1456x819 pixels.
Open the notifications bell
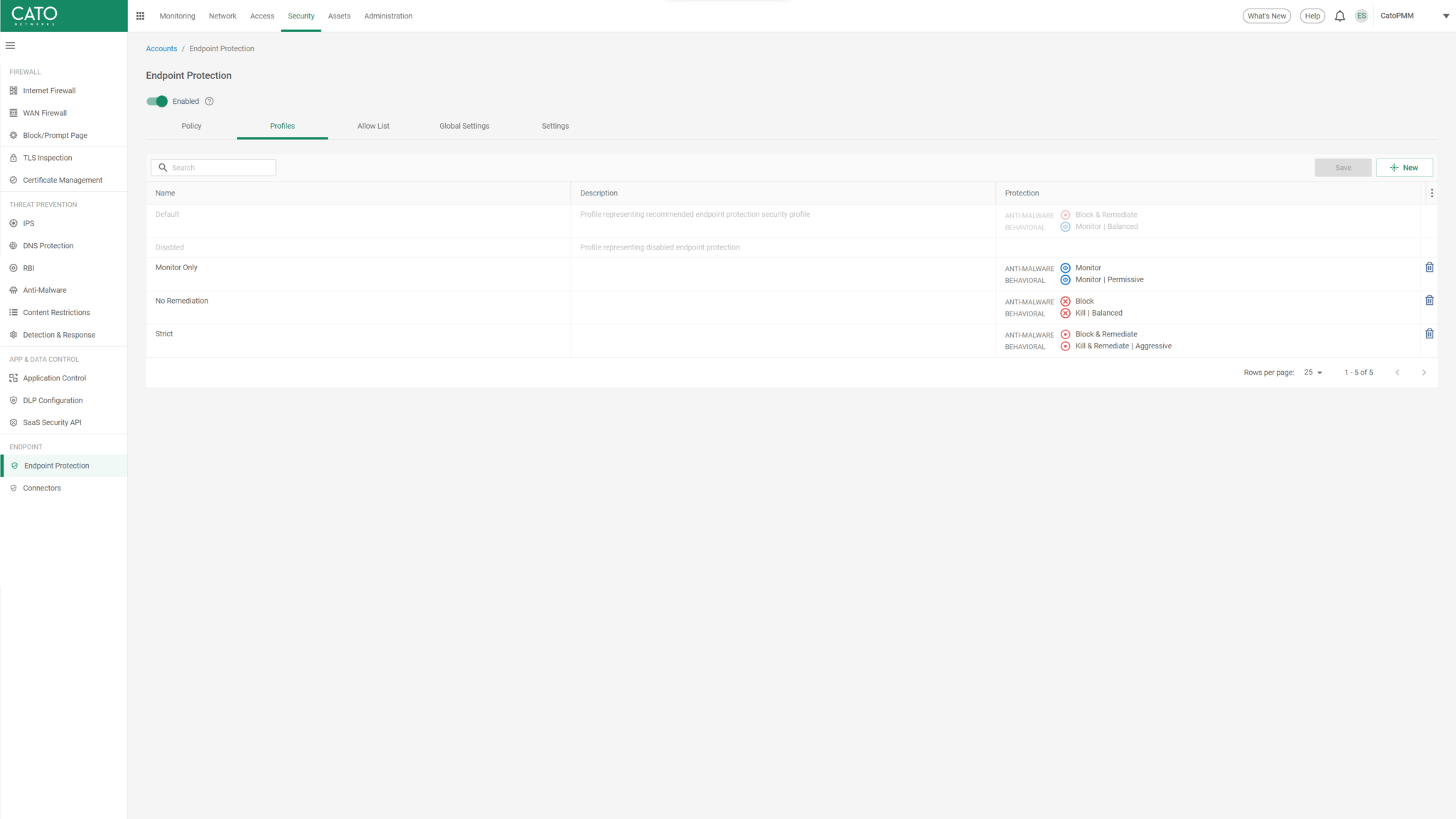1339,16
